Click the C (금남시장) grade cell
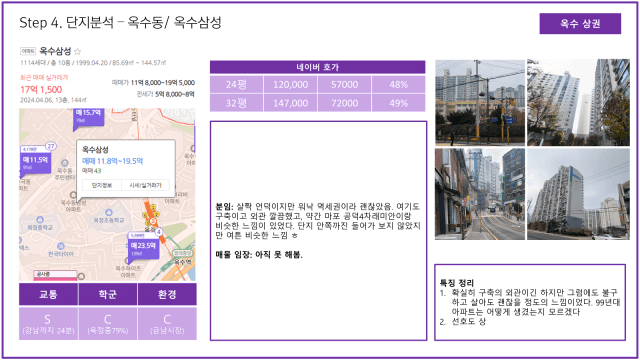640x360 pixels. coord(167,324)
